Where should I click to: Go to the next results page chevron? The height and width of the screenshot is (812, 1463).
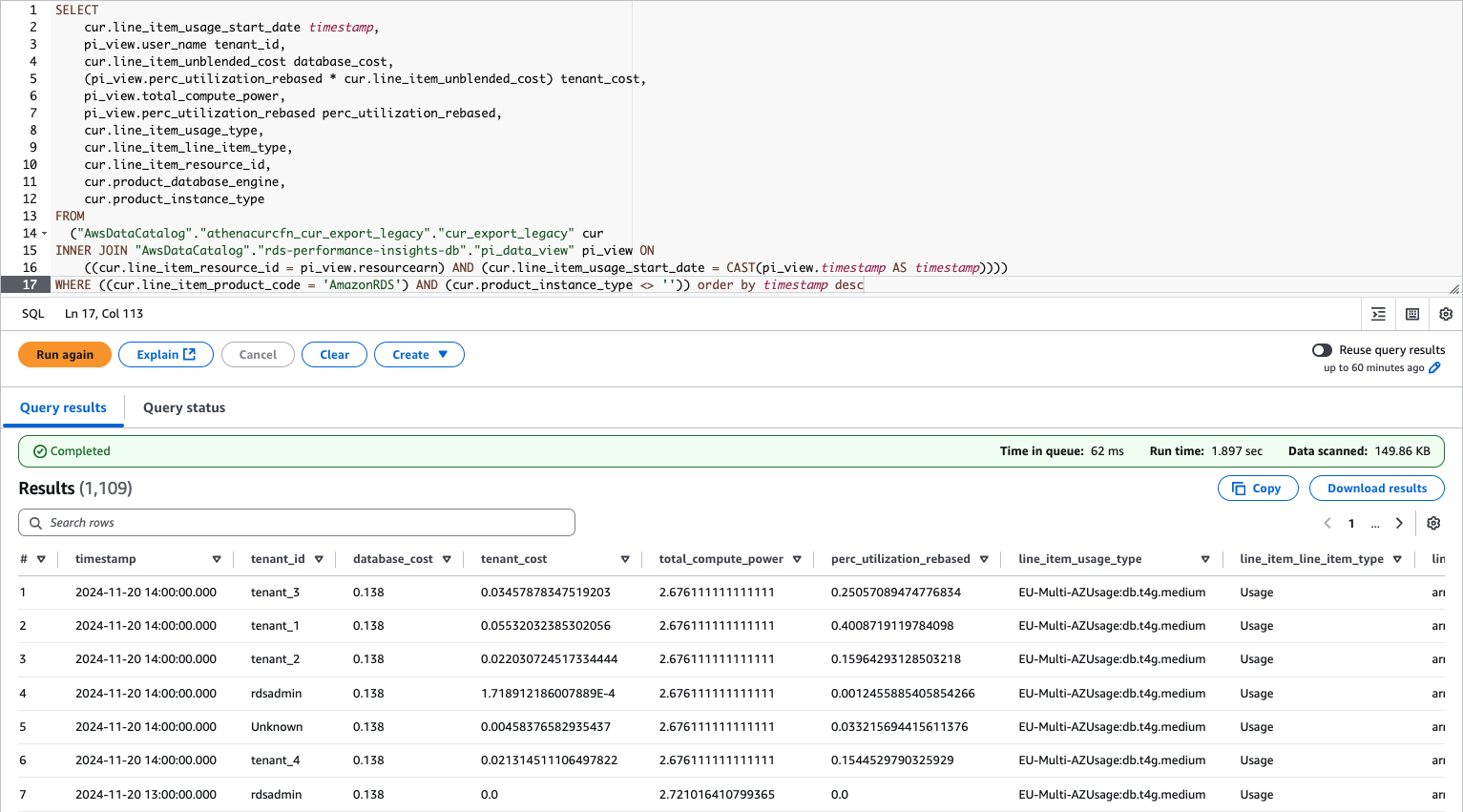tap(1398, 523)
